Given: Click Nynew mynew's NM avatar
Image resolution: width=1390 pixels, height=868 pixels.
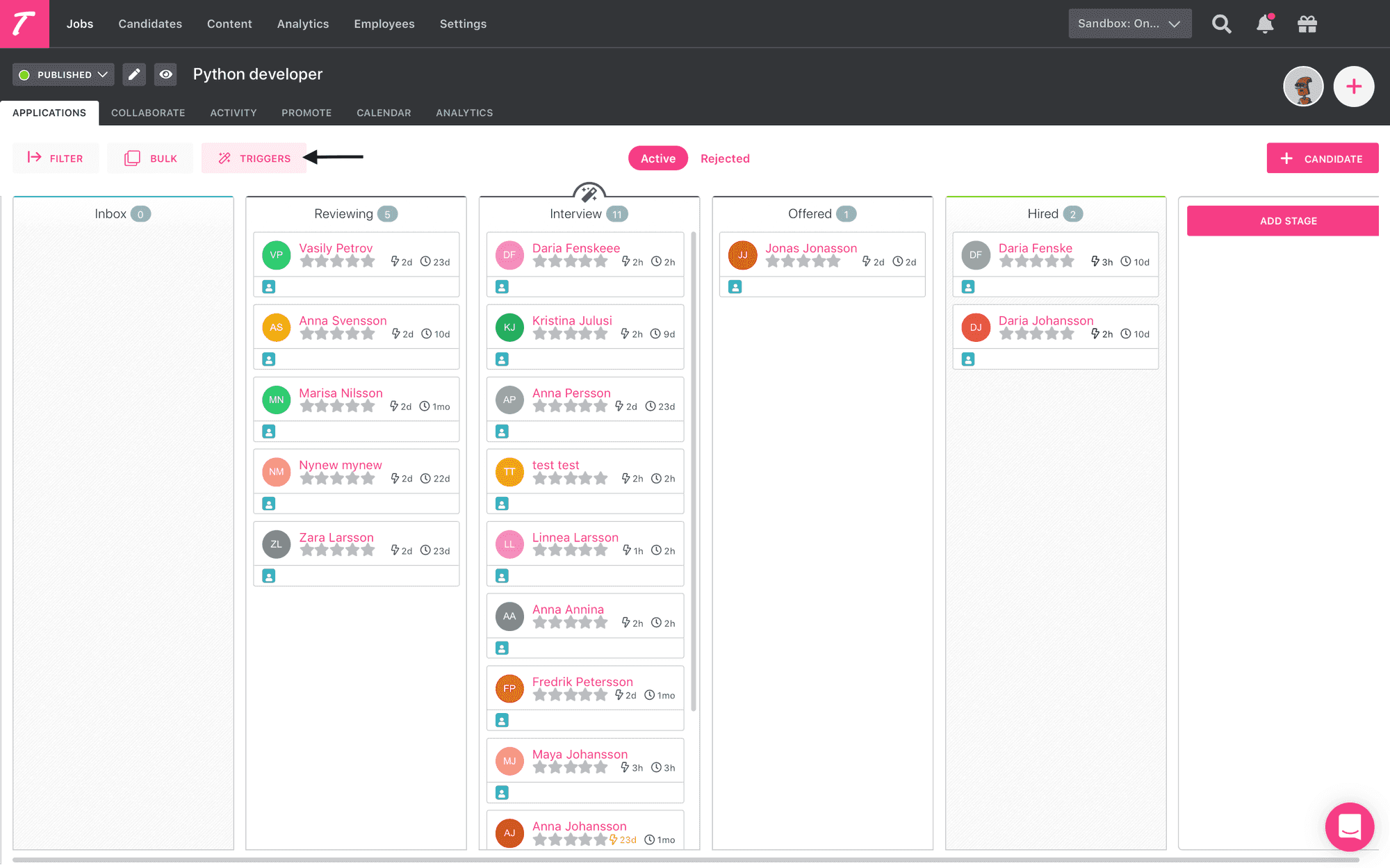Looking at the screenshot, I should point(277,472).
